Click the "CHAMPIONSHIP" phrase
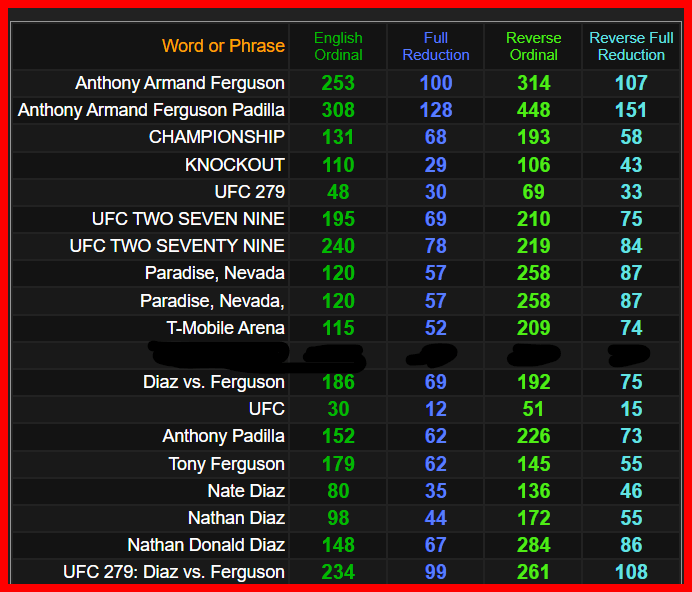 216,137
